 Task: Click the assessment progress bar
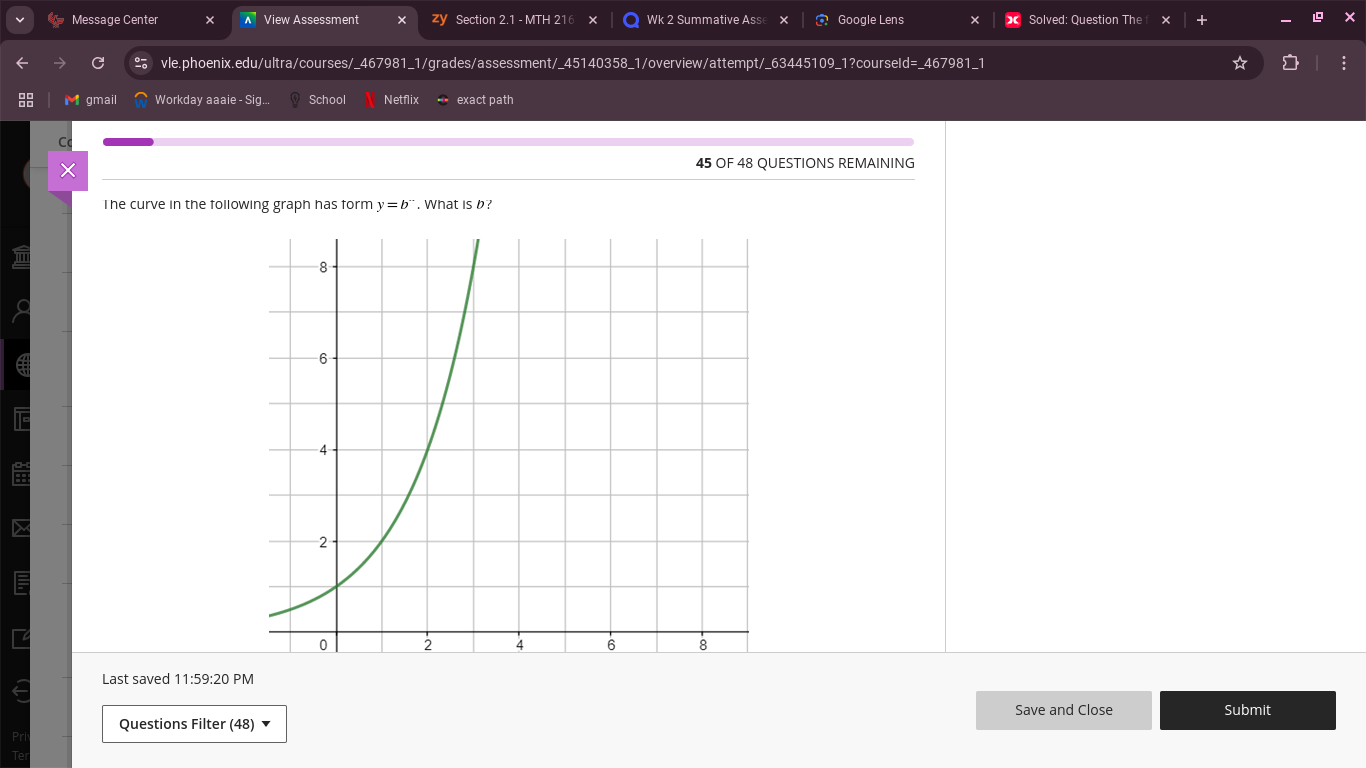point(508,142)
